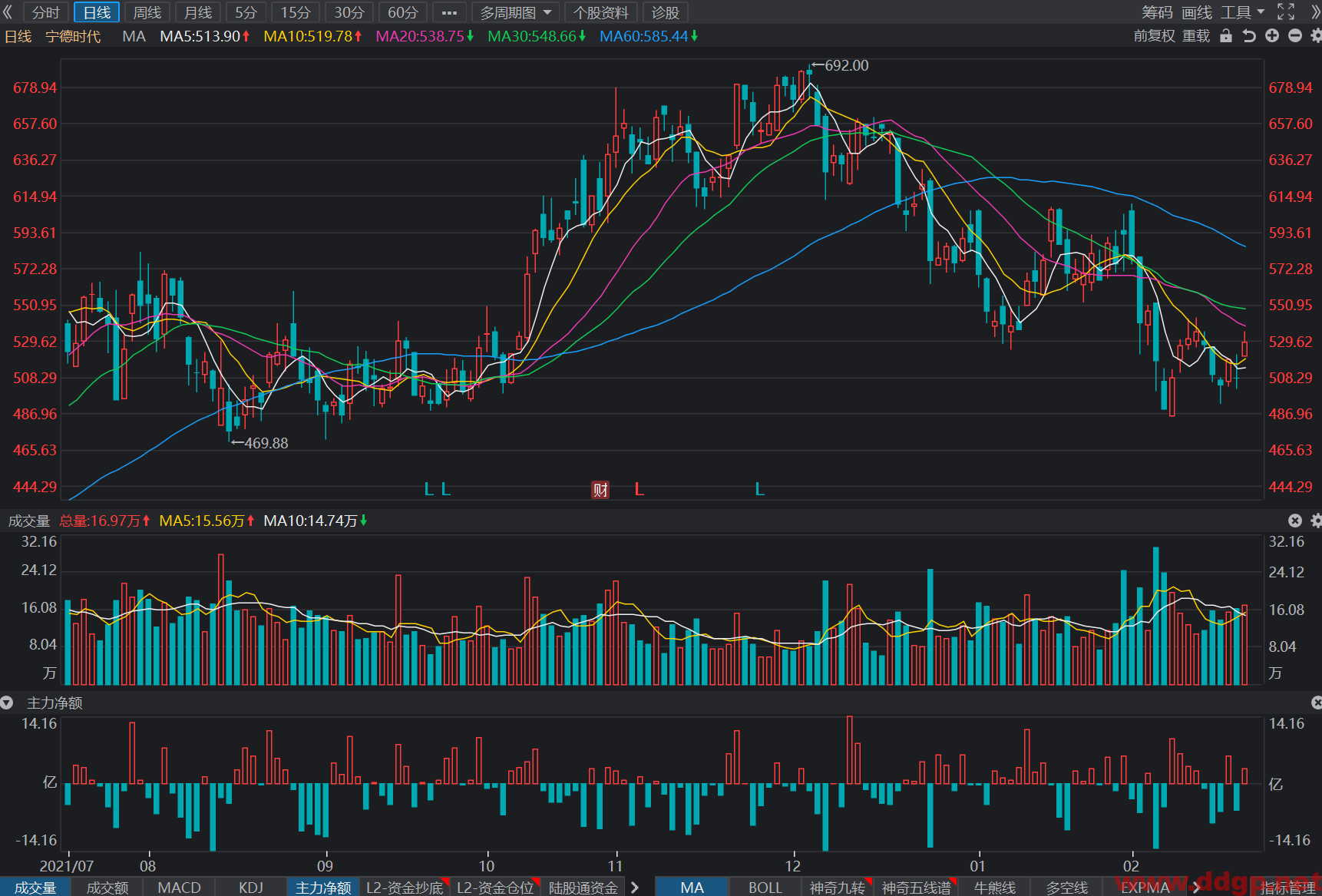Switch to 周线 weekly period tab
1322x896 pixels.
[147, 12]
